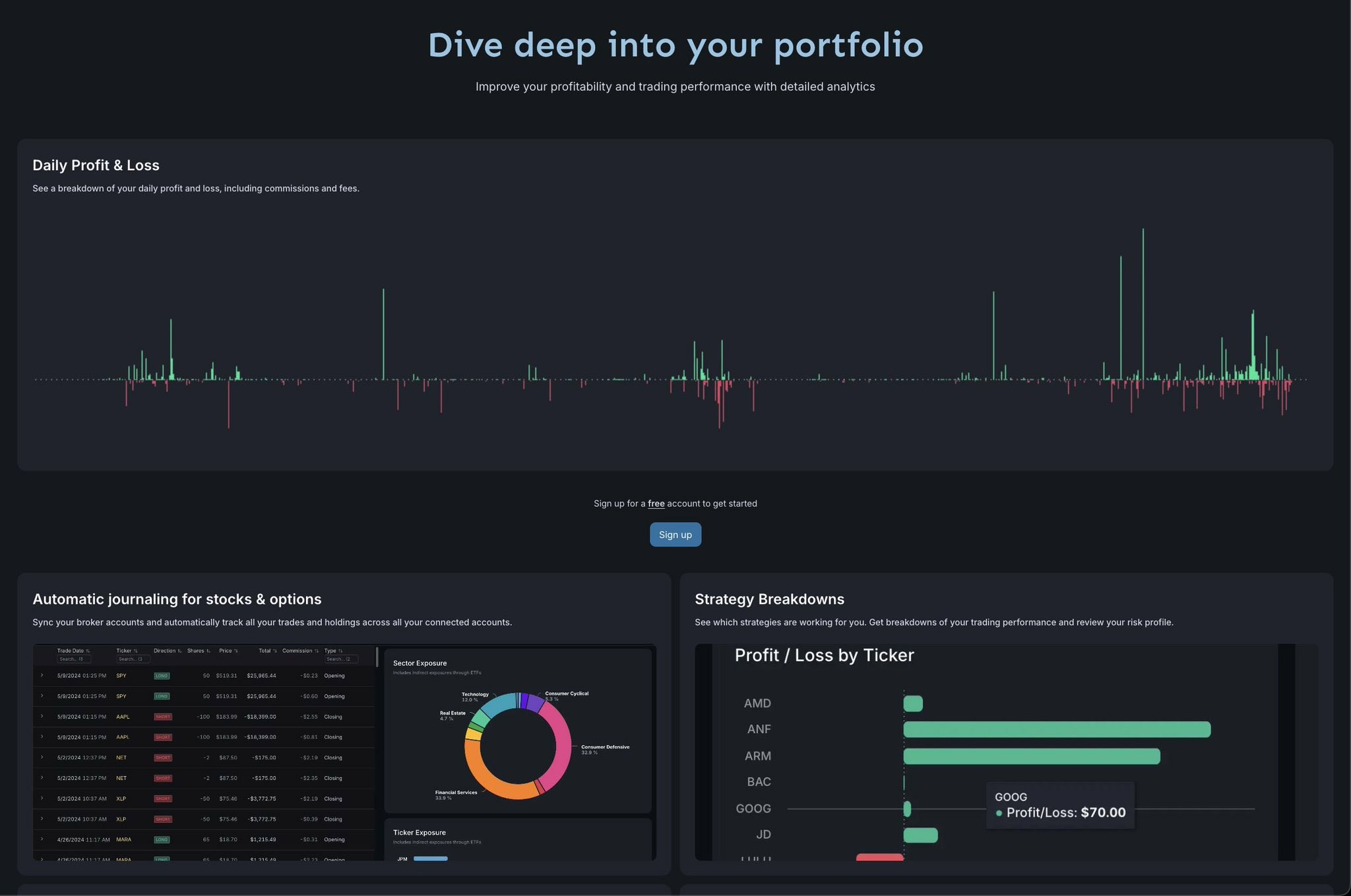Click the Ticker column sort icon
Image resolution: width=1351 pixels, height=896 pixels.
136,651
